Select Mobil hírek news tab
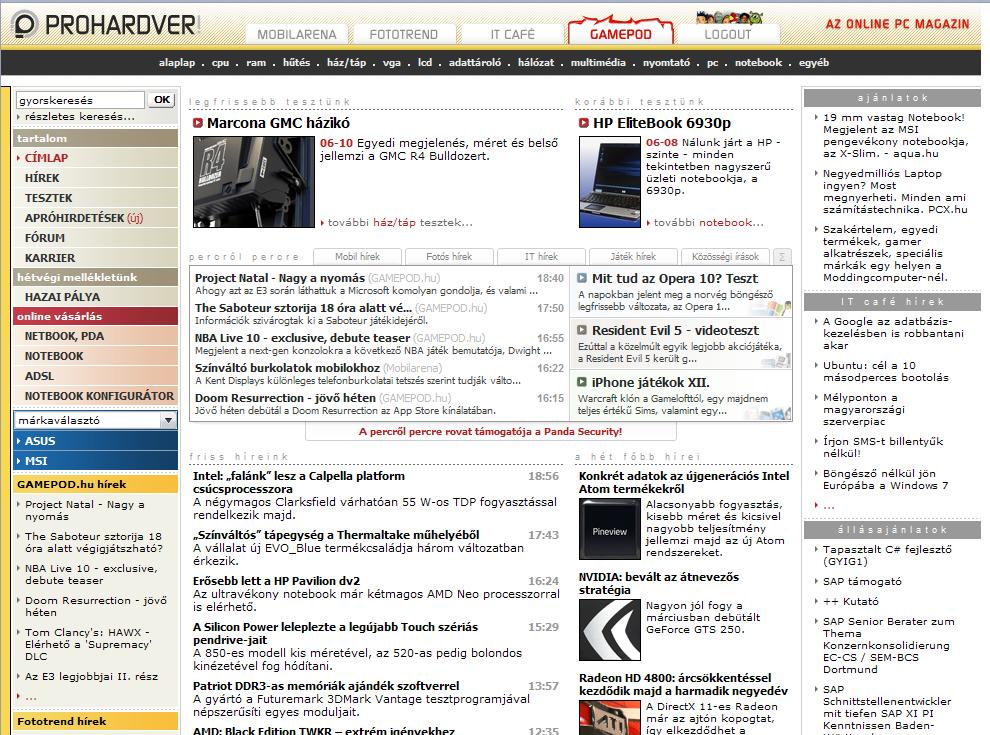The image size is (990, 735). pos(357,256)
